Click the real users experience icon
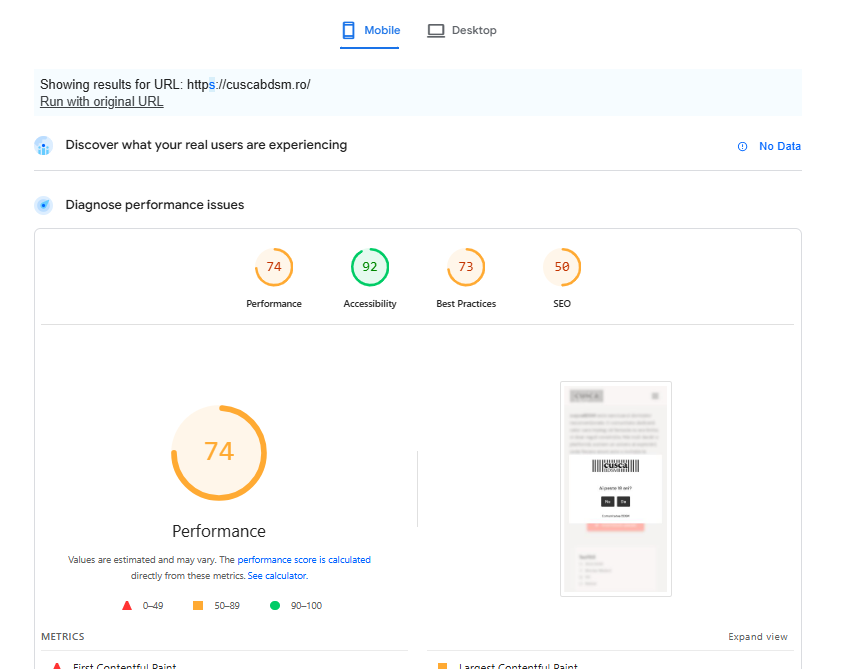The image size is (845, 669). [x=43, y=146]
